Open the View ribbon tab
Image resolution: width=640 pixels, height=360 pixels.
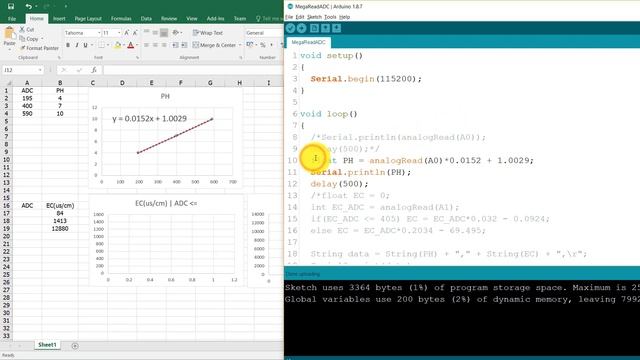pos(191,19)
